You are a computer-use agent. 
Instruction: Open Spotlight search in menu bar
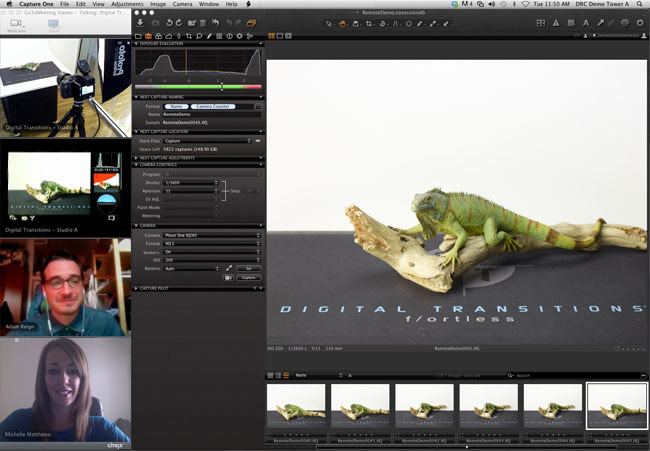(642, 4)
